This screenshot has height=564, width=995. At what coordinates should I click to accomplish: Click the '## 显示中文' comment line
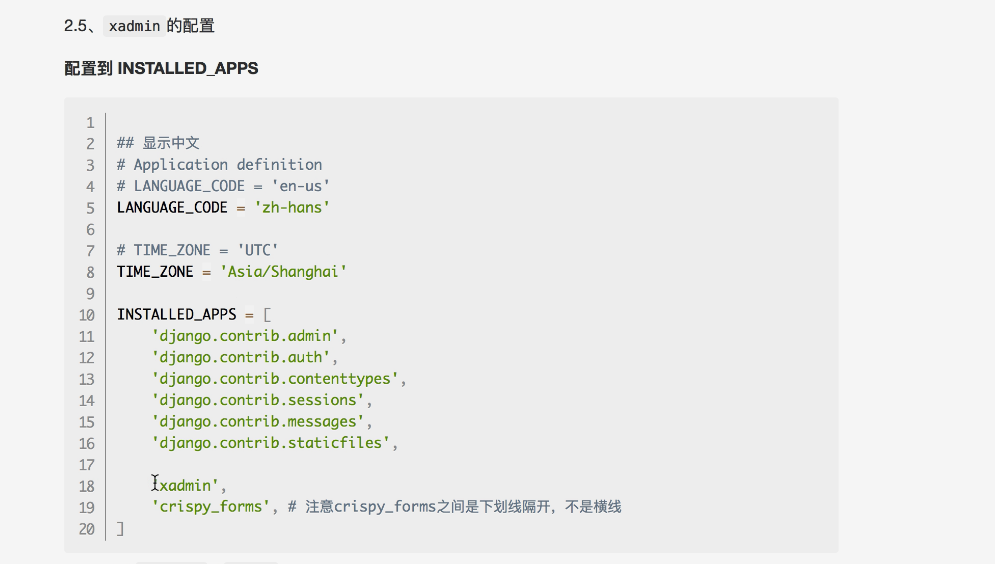(x=158, y=143)
